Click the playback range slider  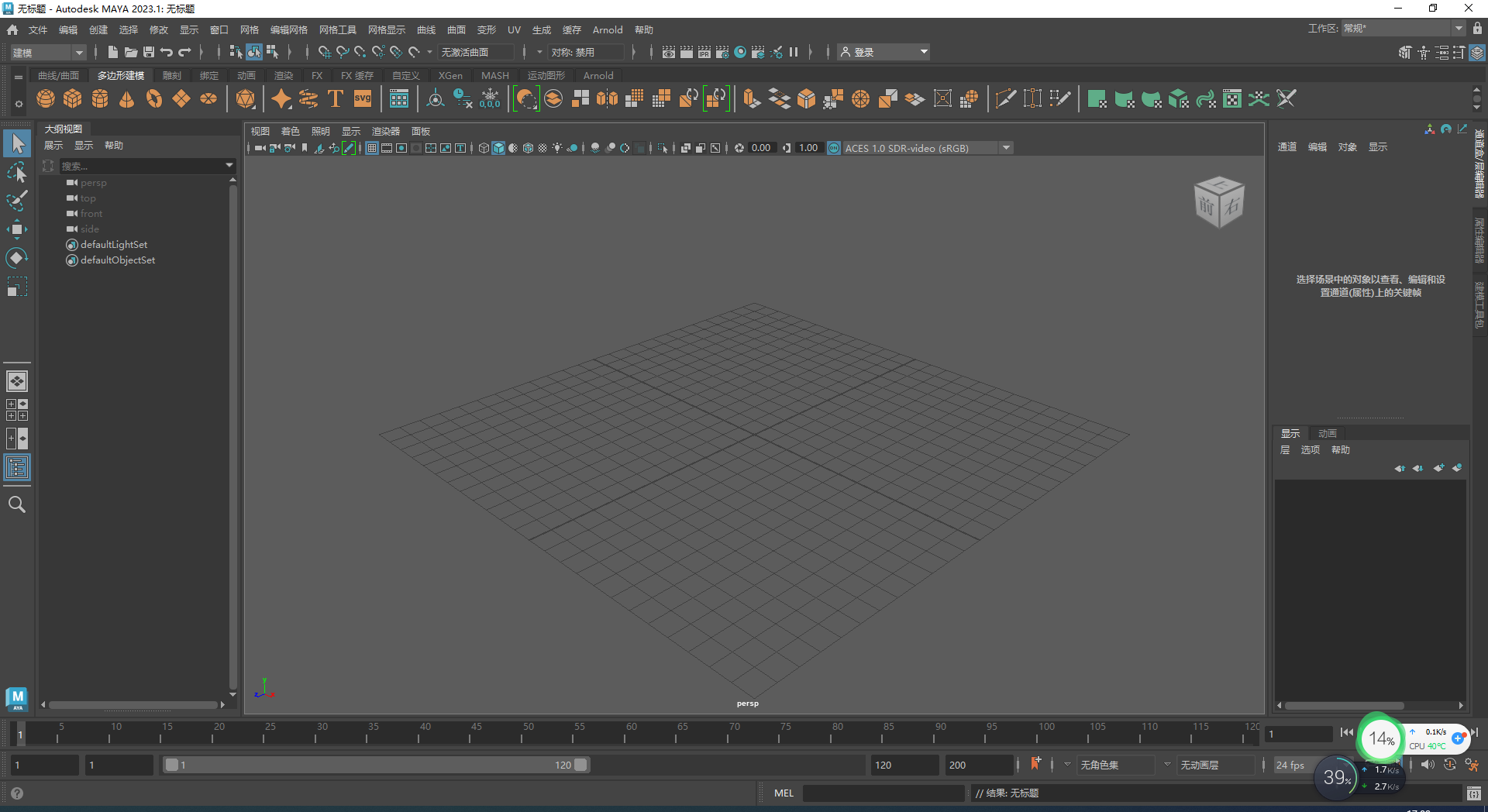tap(376, 765)
